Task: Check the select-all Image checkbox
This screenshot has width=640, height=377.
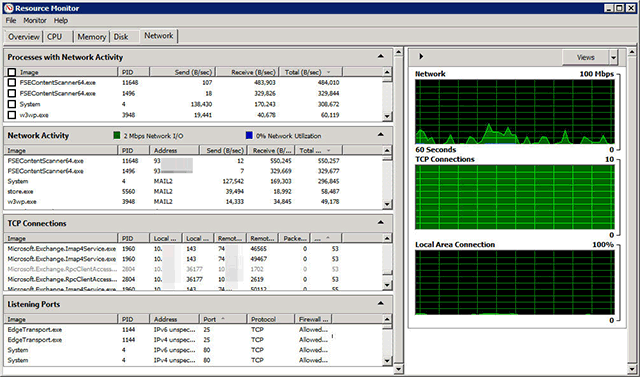Action: pyautogui.click(x=12, y=72)
